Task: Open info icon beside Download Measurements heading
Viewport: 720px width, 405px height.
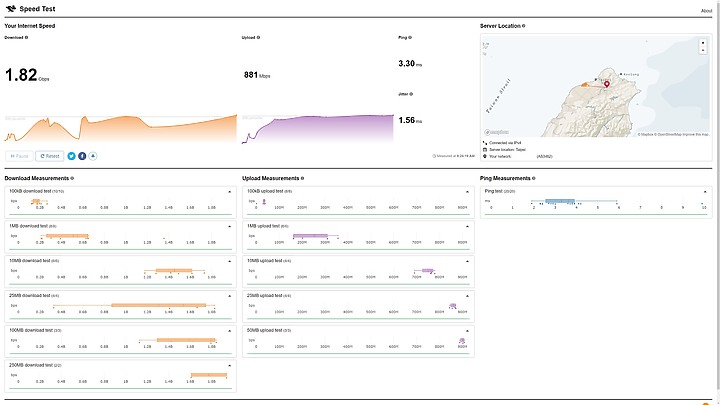Action: click(72, 178)
